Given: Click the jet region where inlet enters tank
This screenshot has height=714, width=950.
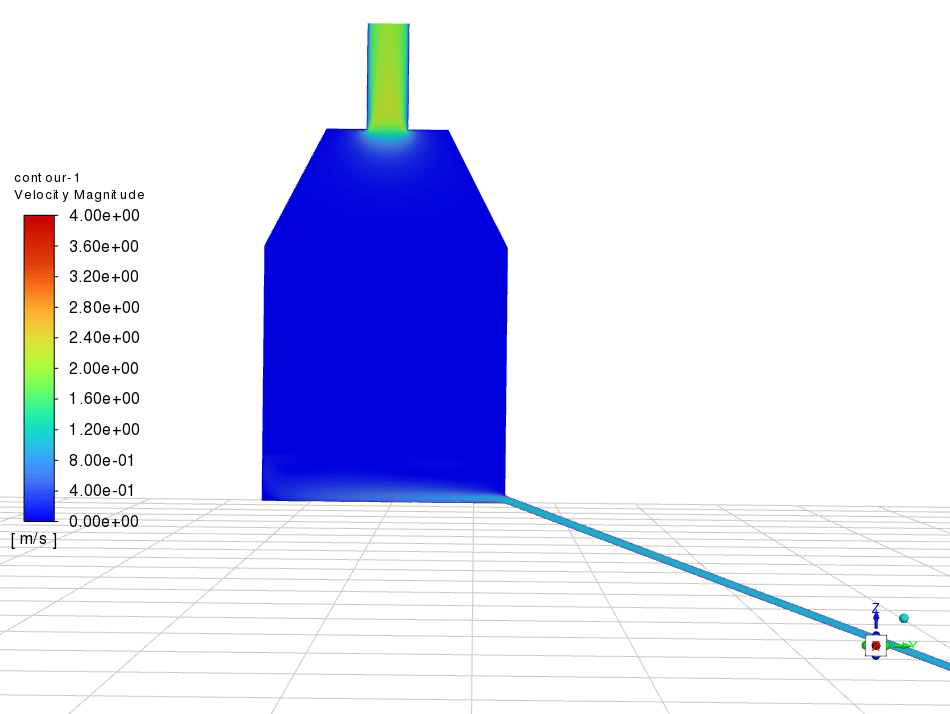Looking at the screenshot, I should click(388, 138).
